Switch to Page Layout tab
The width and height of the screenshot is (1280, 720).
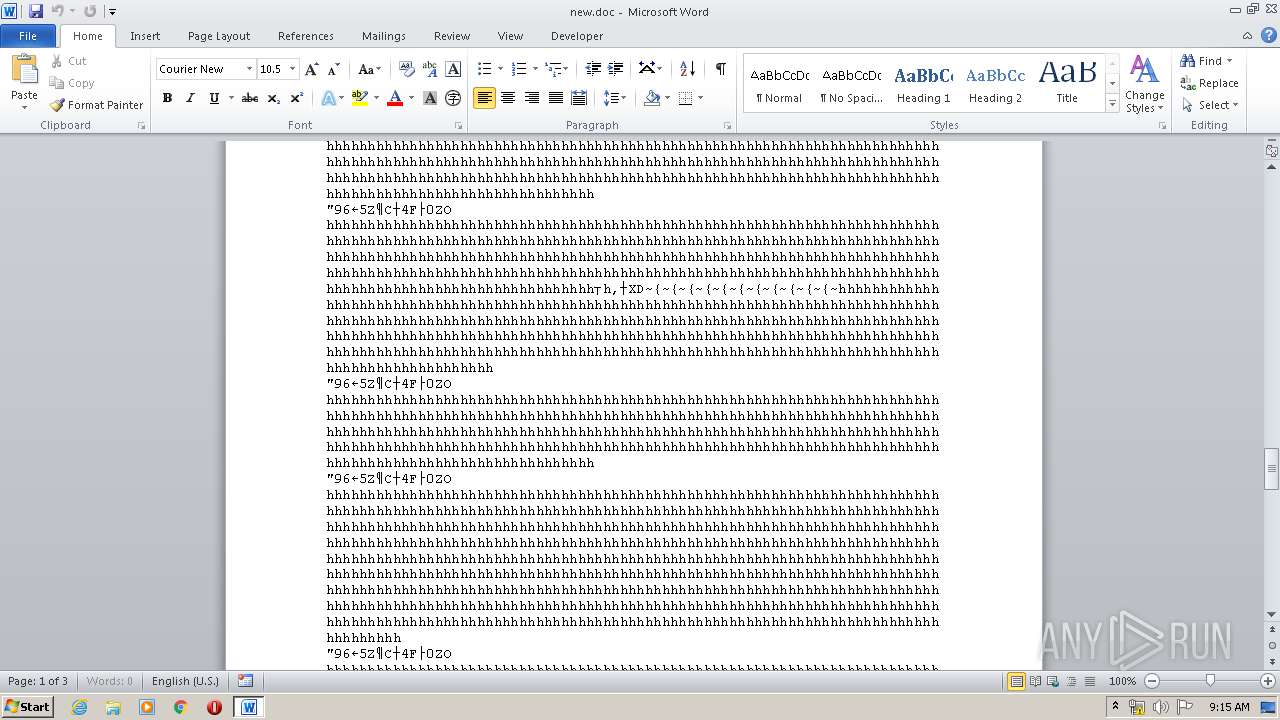pos(219,36)
